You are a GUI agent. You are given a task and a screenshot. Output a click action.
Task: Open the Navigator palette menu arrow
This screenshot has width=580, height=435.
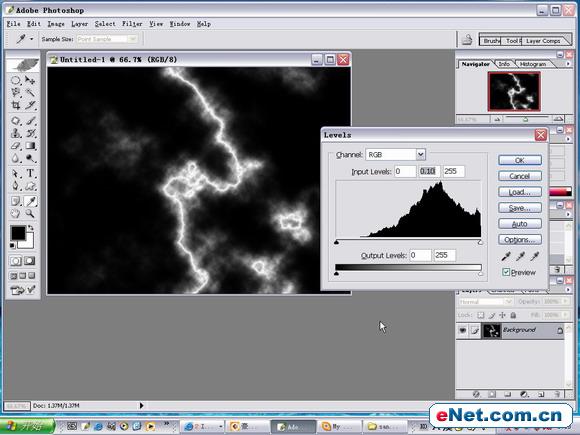tap(569, 64)
